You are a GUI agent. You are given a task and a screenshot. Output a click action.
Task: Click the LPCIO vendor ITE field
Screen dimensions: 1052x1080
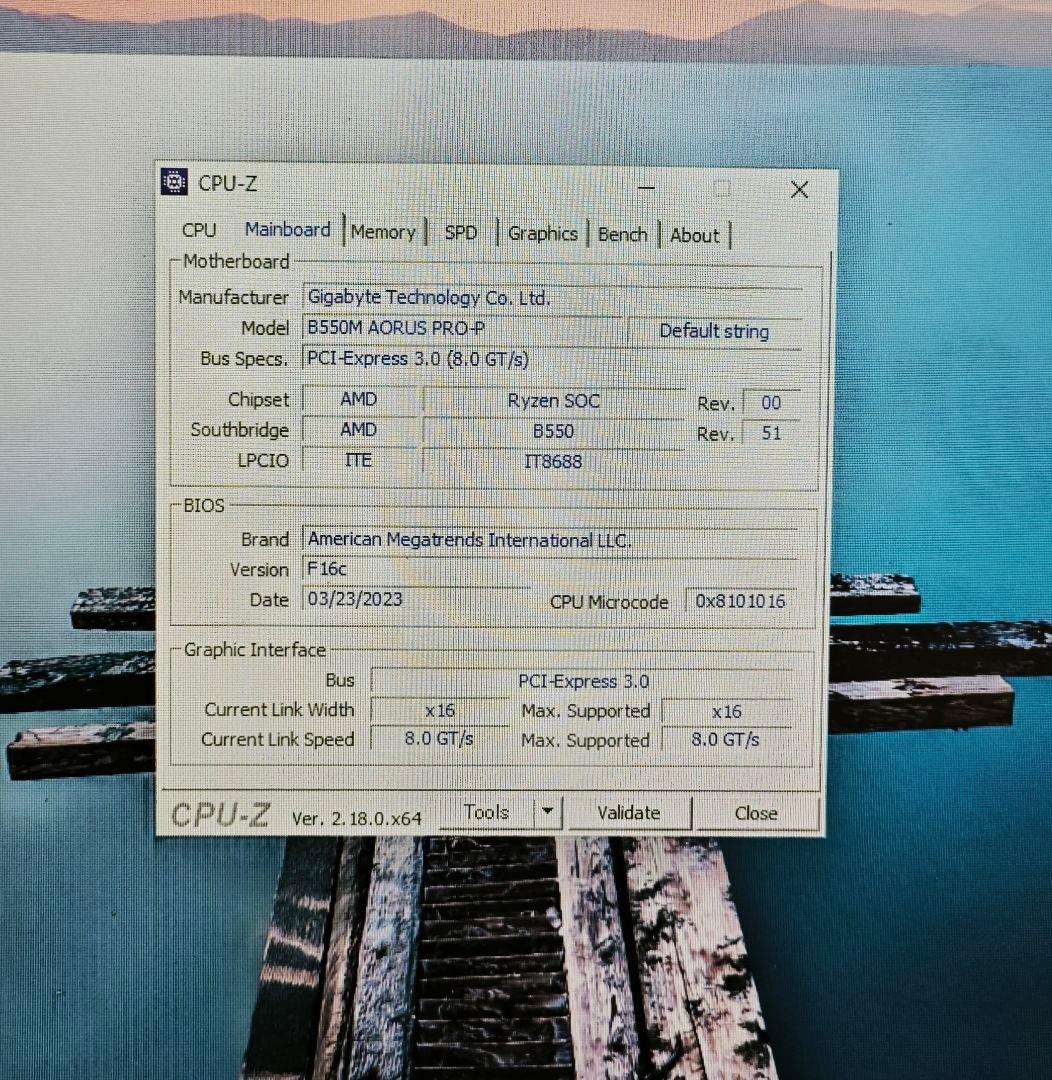pos(359,460)
